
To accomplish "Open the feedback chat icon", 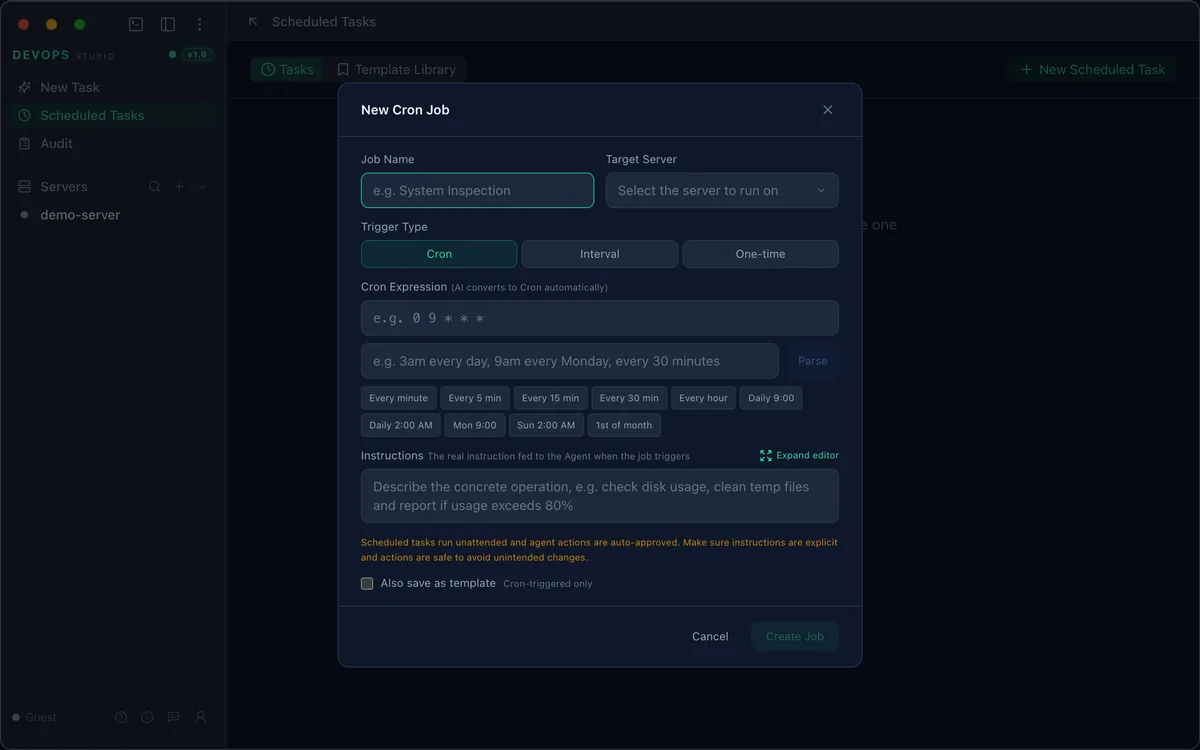I will pyautogui.click(x=174, y=717).
